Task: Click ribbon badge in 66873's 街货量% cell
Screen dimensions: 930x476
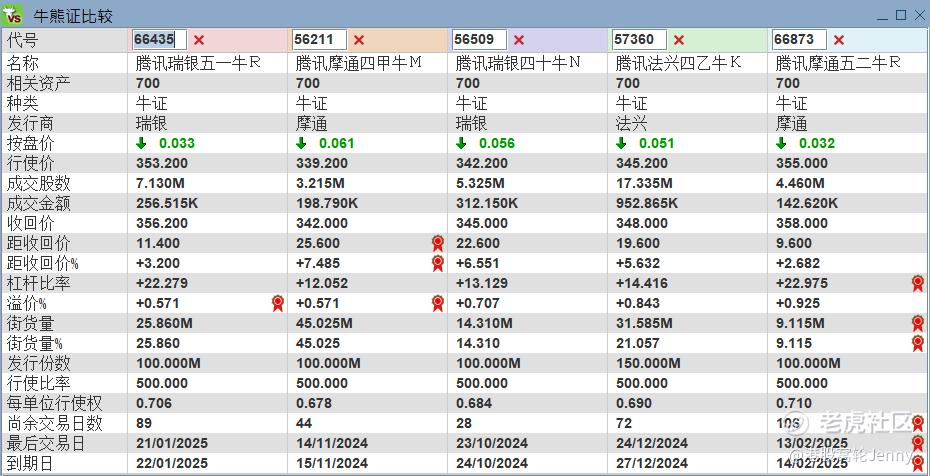Action: [x=918, y=343]
